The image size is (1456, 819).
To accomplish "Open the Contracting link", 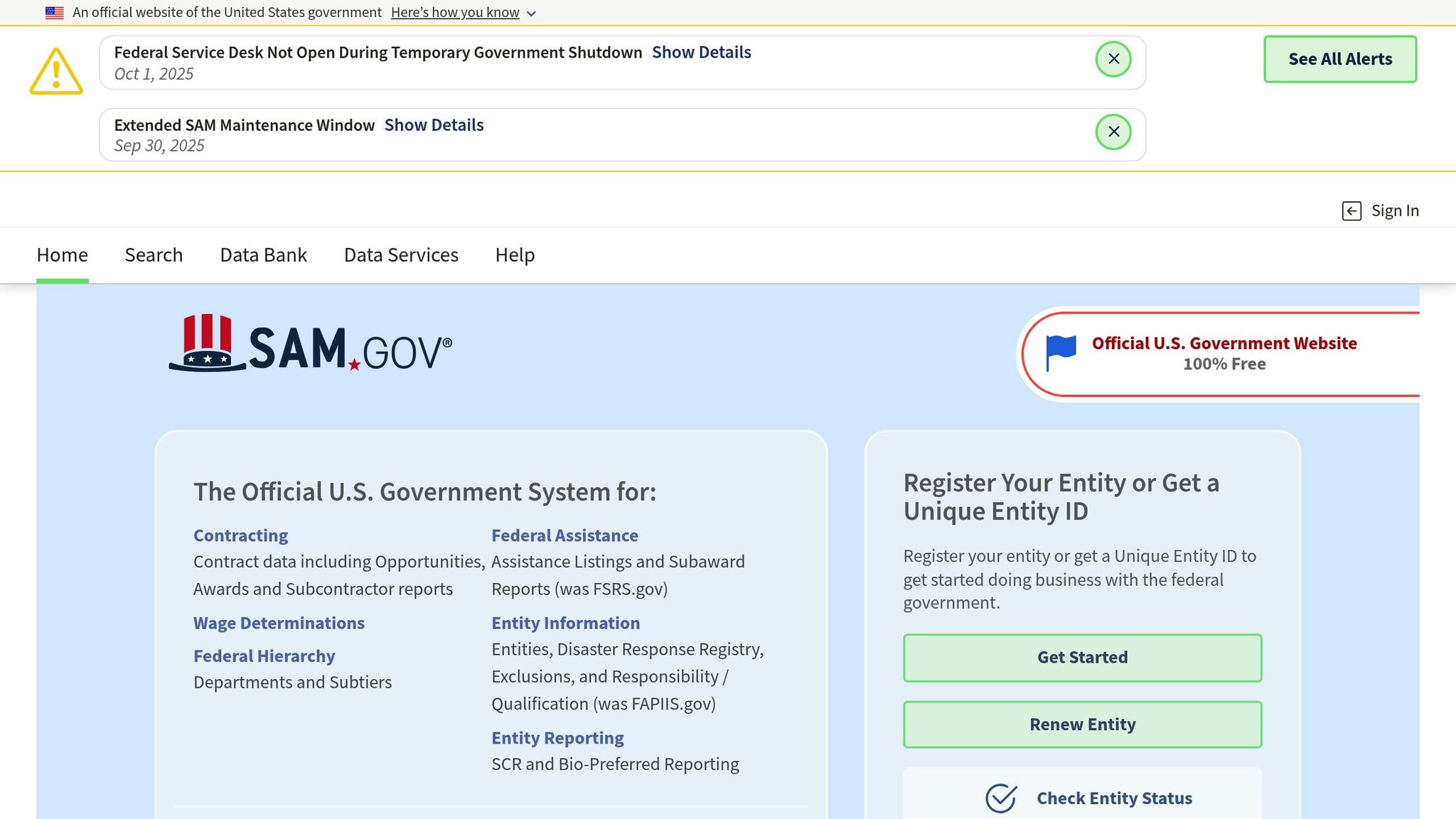I will (240, 535).
